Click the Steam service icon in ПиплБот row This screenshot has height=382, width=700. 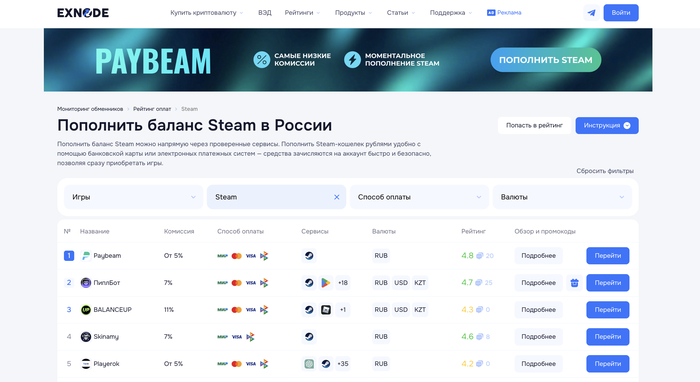tap(309, 282)
